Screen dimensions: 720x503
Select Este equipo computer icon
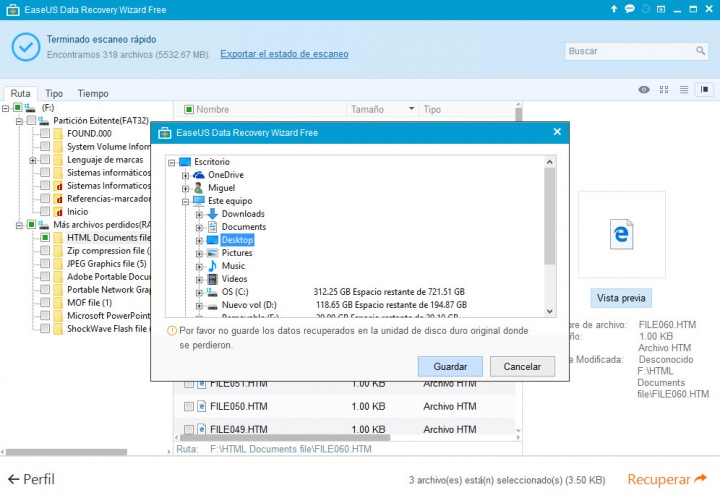point(199,201)
